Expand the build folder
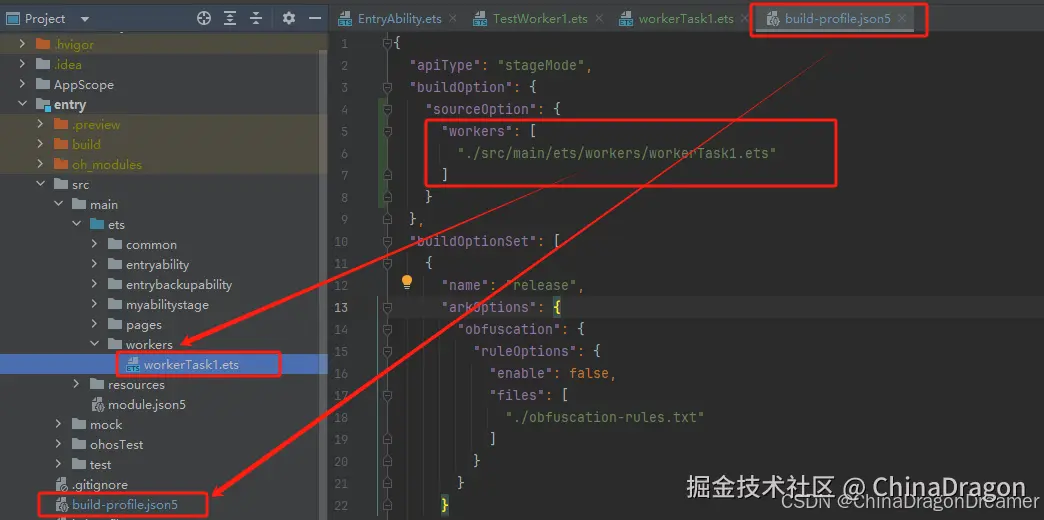 click(x=41, y=144)
